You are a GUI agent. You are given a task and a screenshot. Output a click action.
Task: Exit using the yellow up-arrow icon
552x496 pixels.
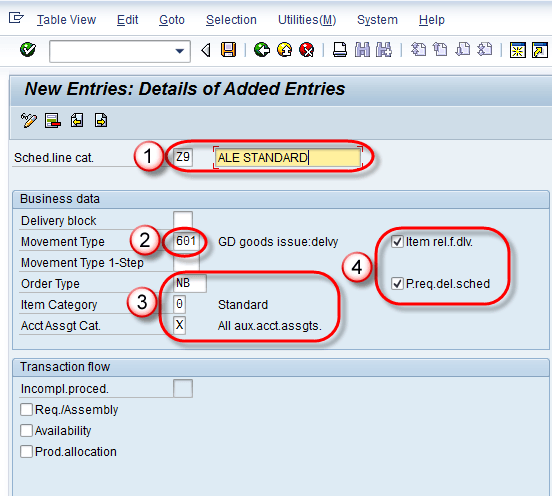pyautogui.click(x=284, y=50)
